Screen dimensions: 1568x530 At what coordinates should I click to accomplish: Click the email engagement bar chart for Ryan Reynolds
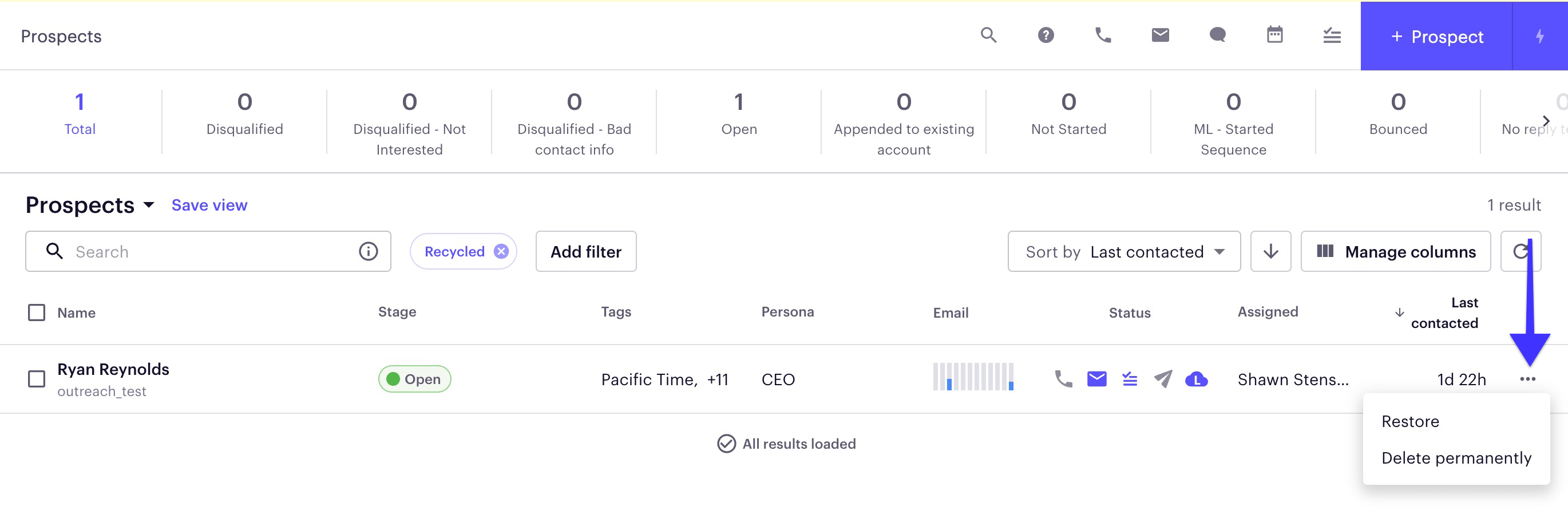[x=972, y=378]
